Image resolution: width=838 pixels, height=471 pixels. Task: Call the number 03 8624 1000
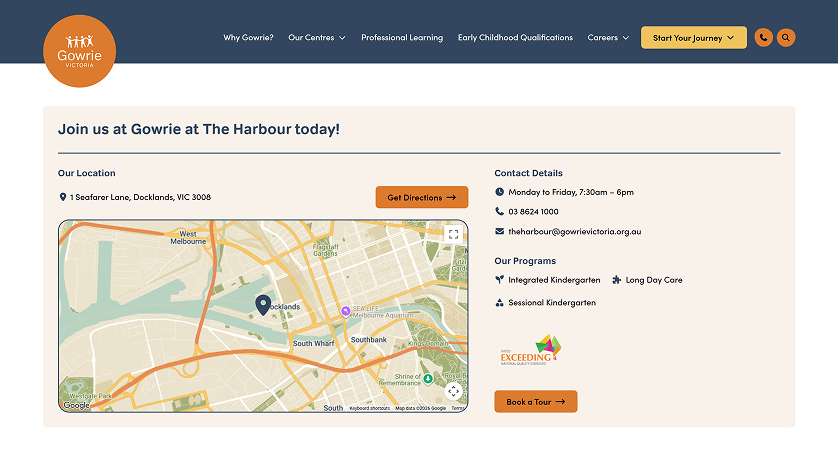pyautogui.click(x=533, y=212)
